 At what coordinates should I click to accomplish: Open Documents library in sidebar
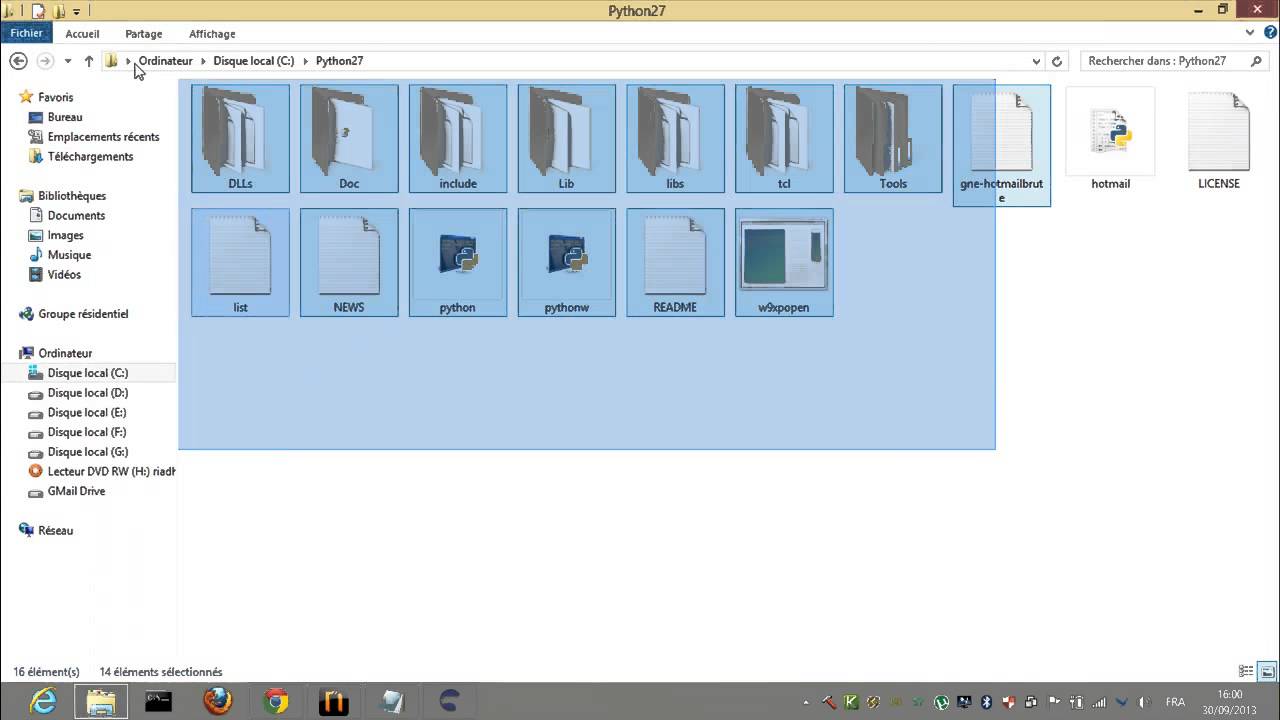tap(76, 216)
